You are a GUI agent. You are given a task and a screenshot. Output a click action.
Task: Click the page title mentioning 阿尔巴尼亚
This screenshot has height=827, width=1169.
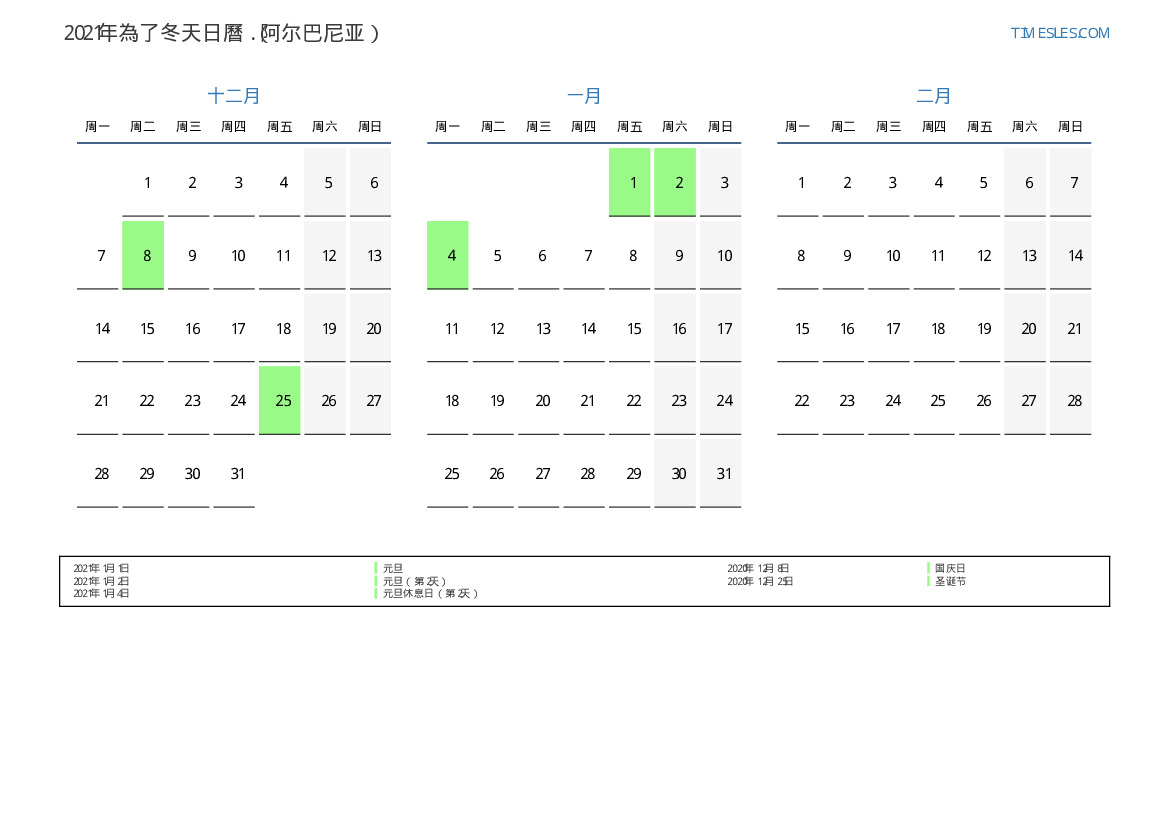tap(222, 33)
